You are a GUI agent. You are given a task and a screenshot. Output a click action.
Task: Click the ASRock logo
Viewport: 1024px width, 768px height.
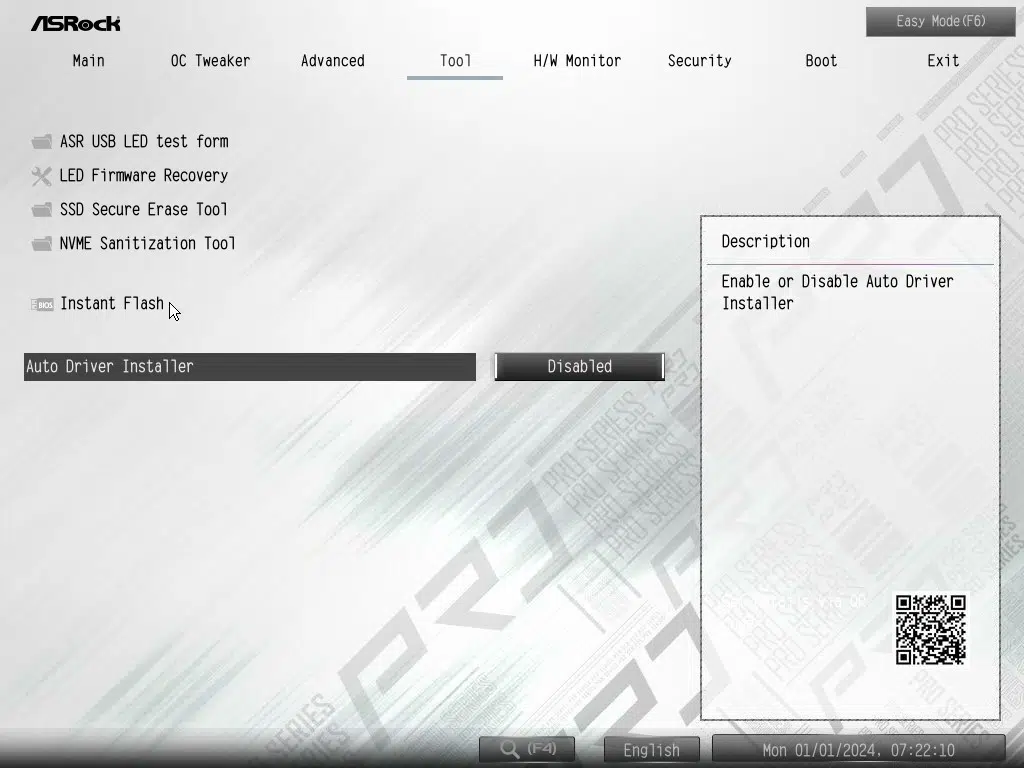[76, 23]
